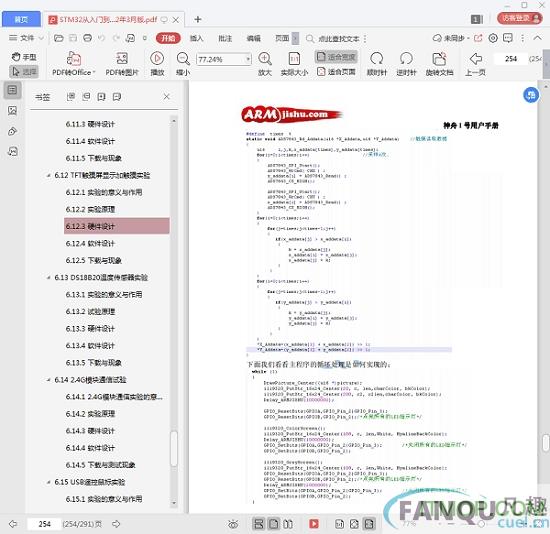The height and width of the screenshot is (534, 550).
Task: Click the 旋转文档 rotate document icon
Action: (x=439, y=64)
